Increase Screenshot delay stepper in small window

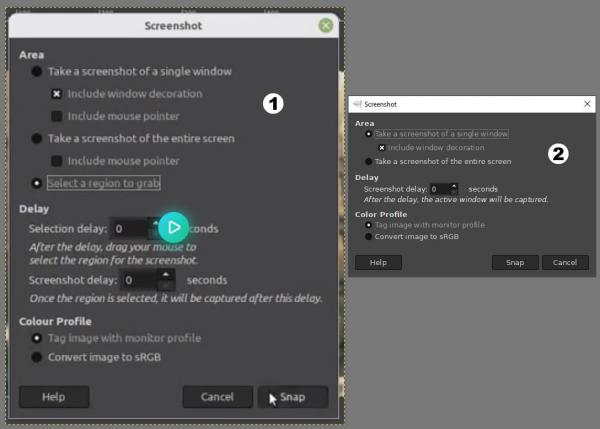click(x=454, y=186)
